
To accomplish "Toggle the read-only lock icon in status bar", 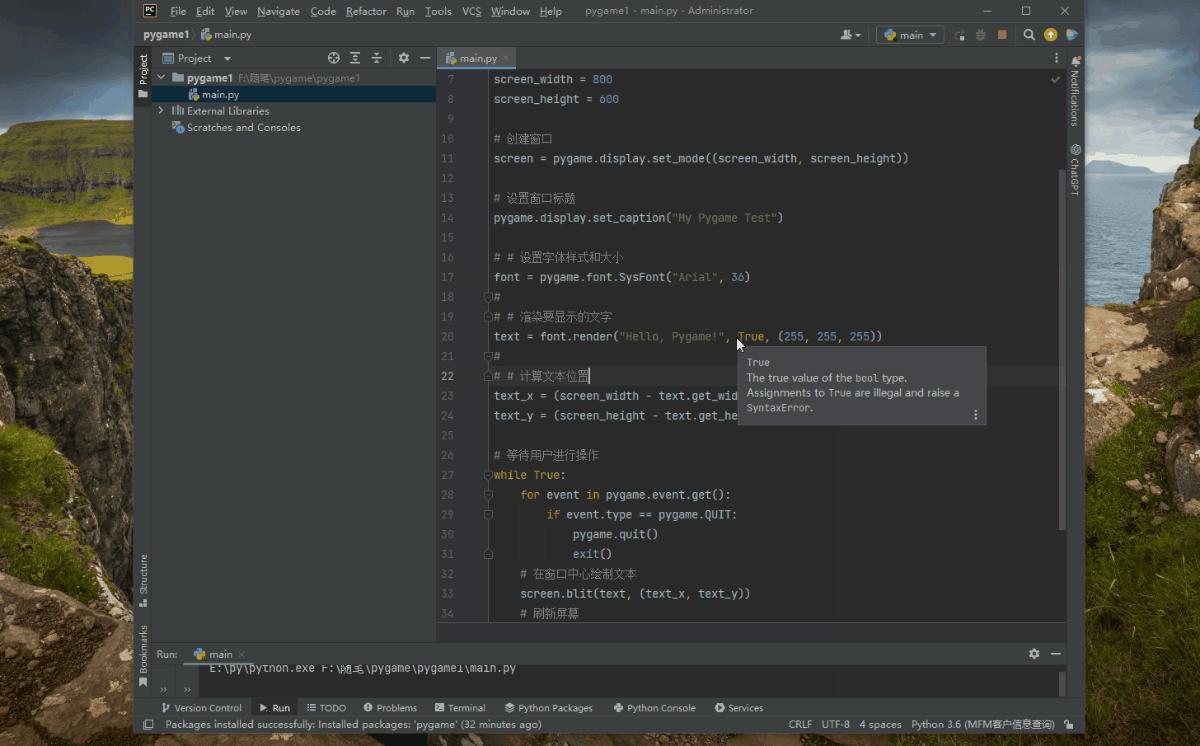I will [1069, 724].
